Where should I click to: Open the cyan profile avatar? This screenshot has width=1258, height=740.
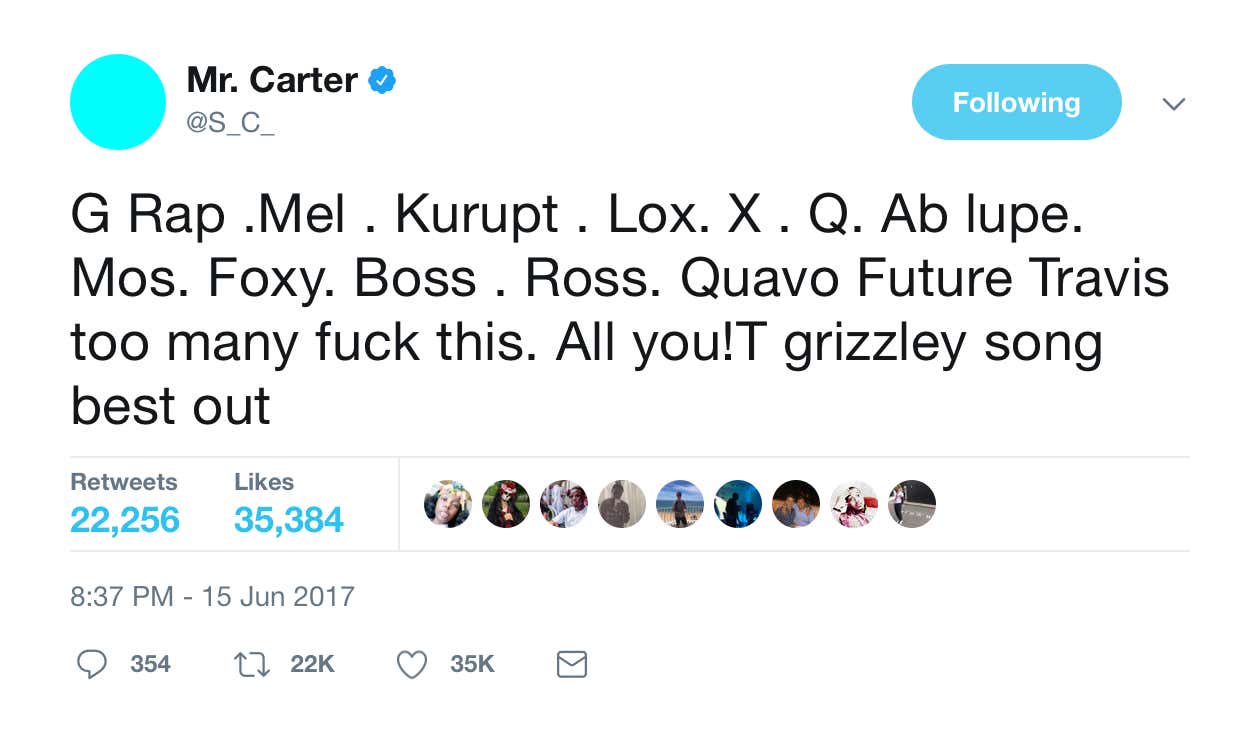point(118,102)
